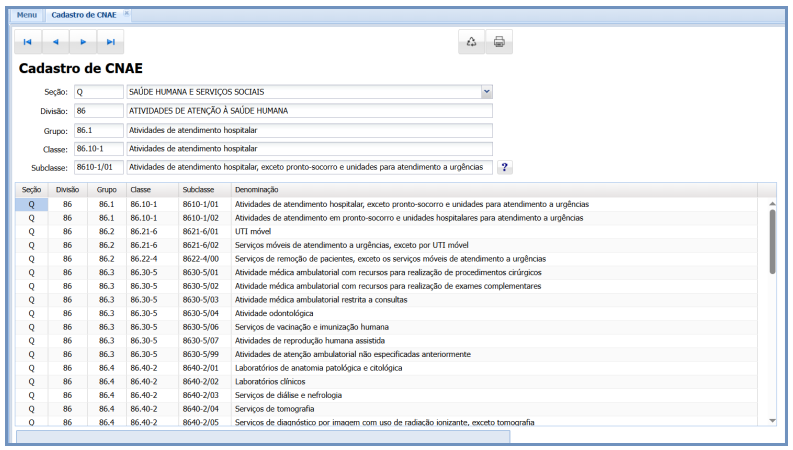Click the scroll down arrow of the table
This screenshot has width=793, height=450.
[771, 421]
